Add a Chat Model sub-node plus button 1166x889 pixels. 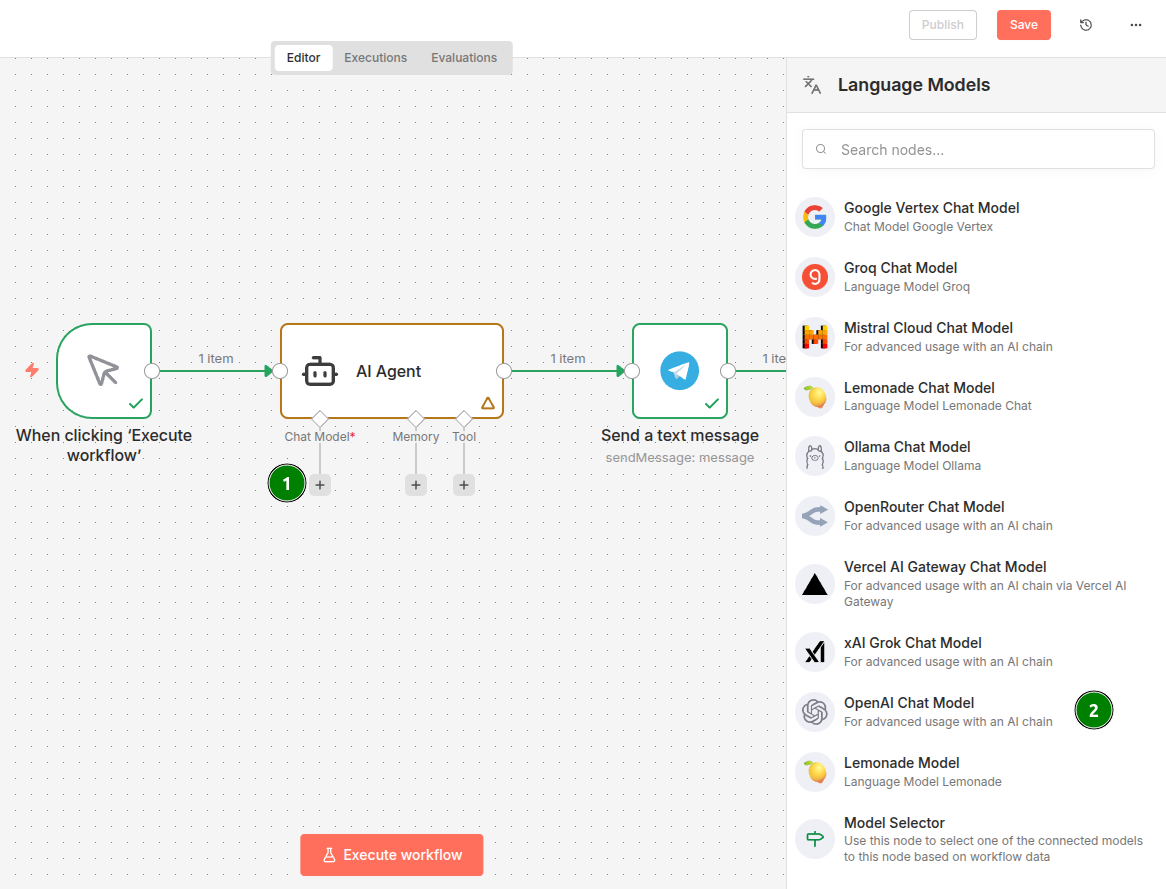[320, 485]
